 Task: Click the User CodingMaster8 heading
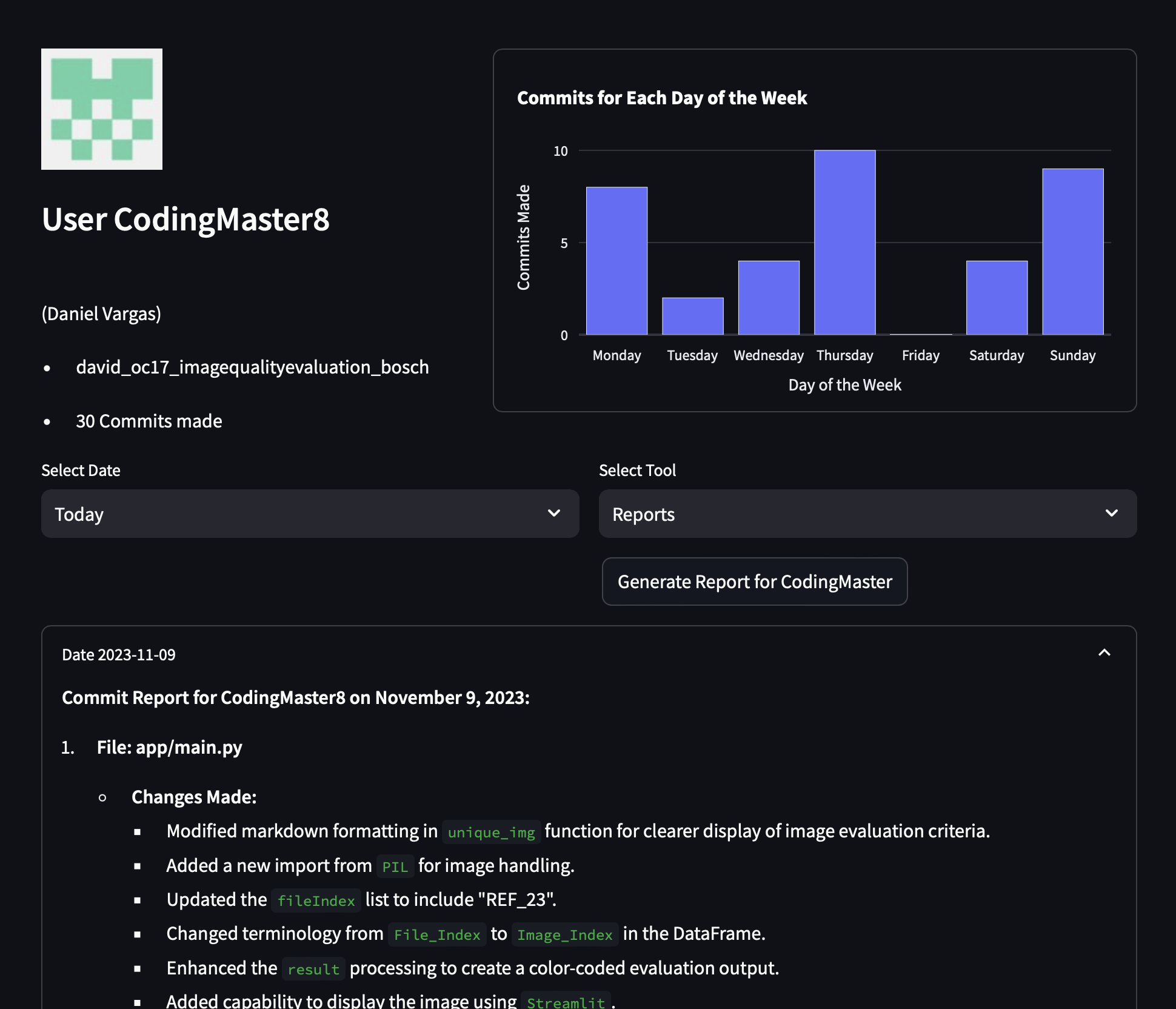[185, 219]
